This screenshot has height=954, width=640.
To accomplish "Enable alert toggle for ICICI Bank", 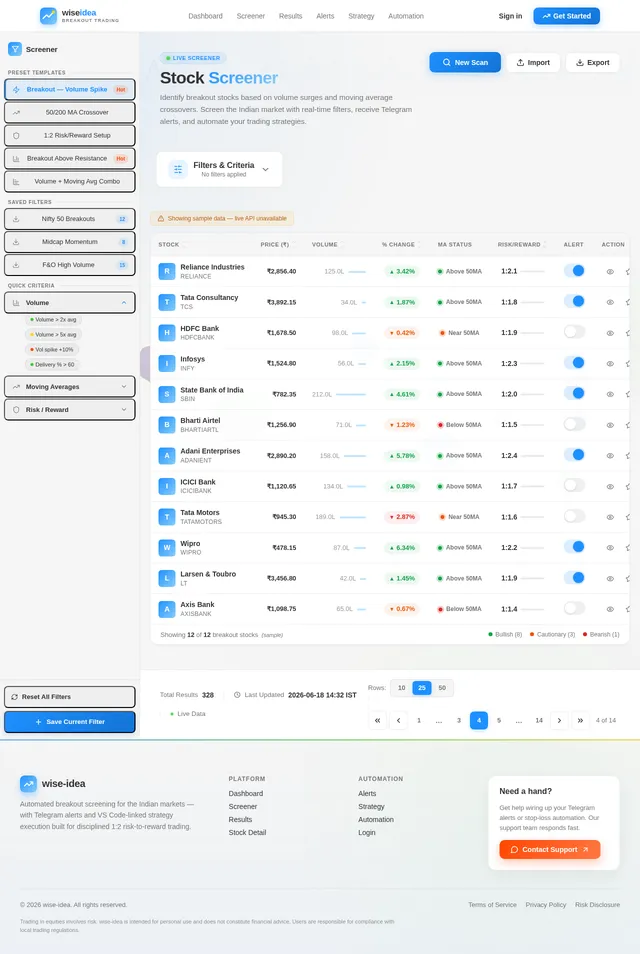I will tap(574, 486).
